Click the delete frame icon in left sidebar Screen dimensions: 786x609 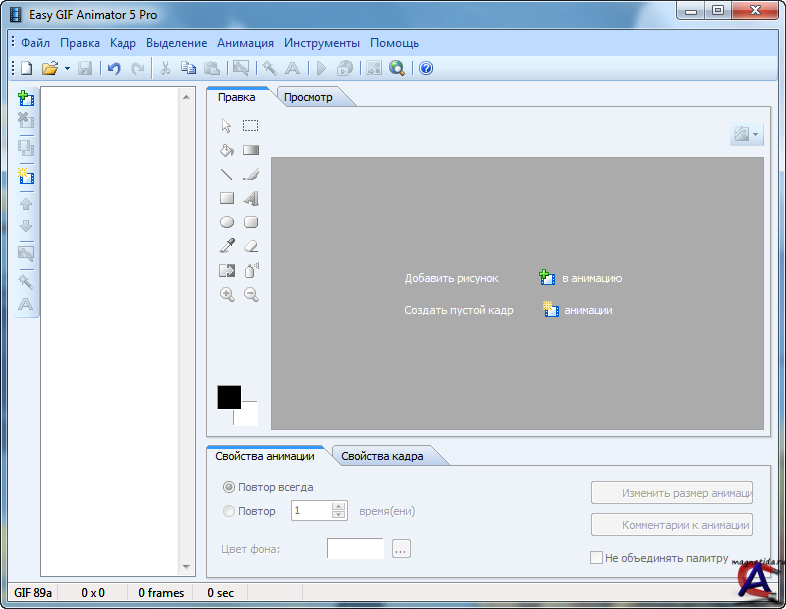[26, 120]
